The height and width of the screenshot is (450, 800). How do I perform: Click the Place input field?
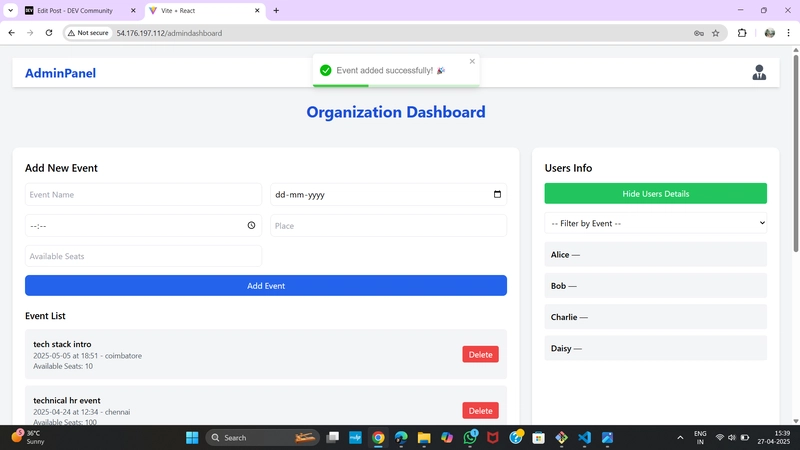coord(388,226)
